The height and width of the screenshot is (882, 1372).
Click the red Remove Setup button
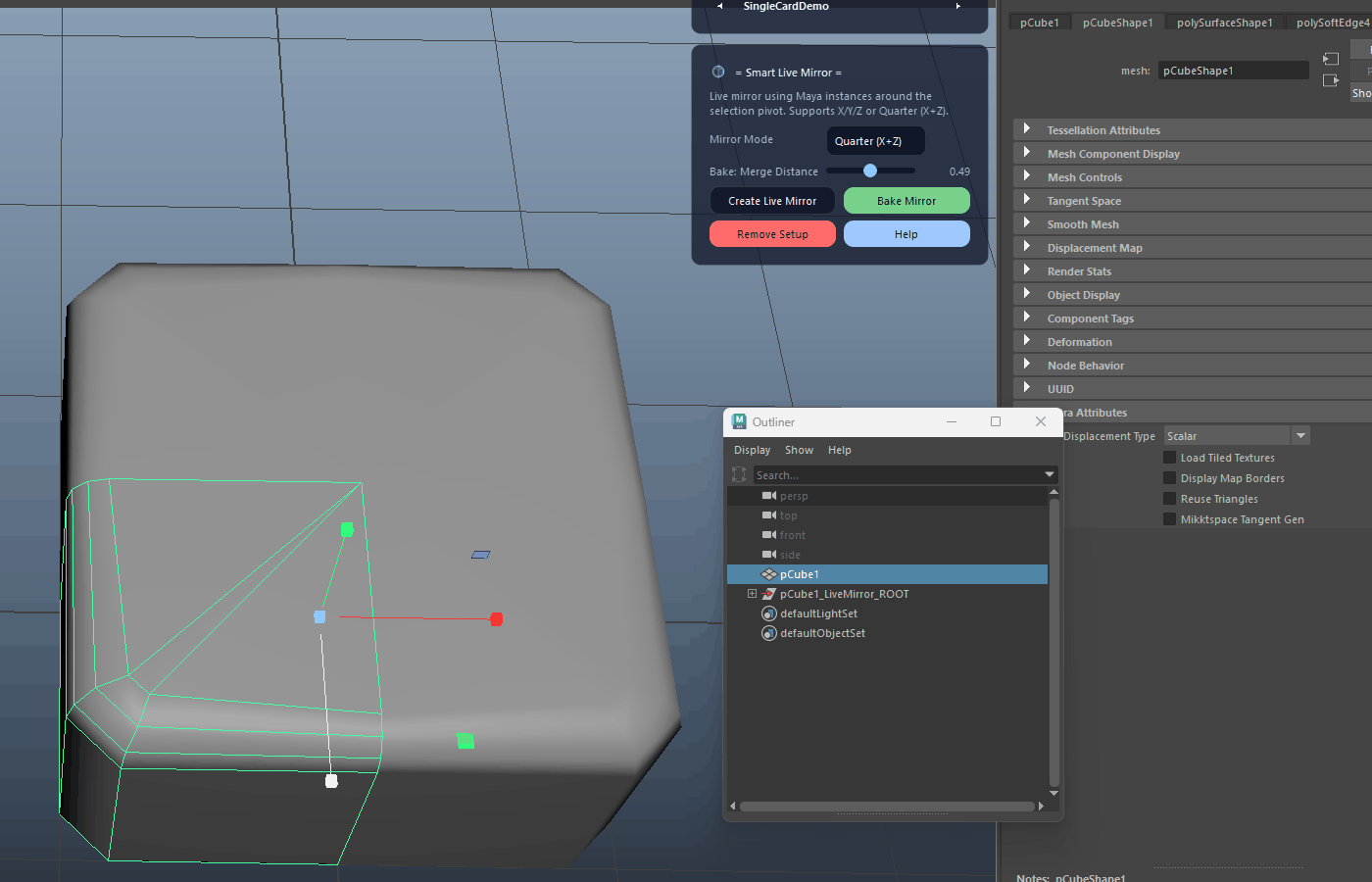click(x=772, y=234)
